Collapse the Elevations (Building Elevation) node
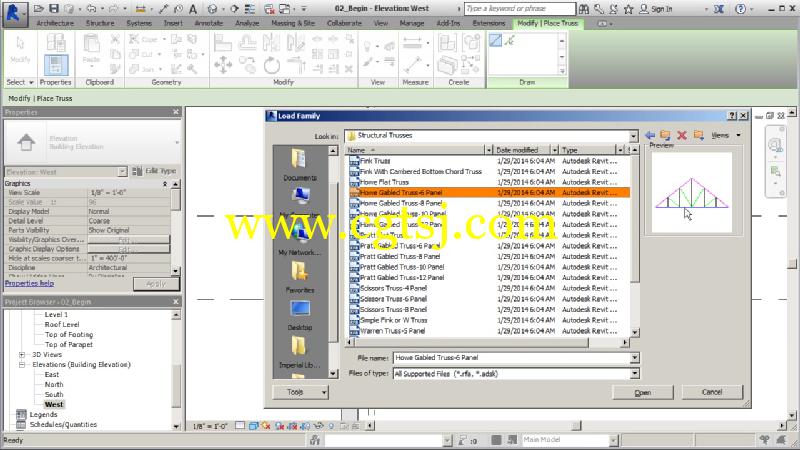Screen dimensions: 800x450 [22, 365]
